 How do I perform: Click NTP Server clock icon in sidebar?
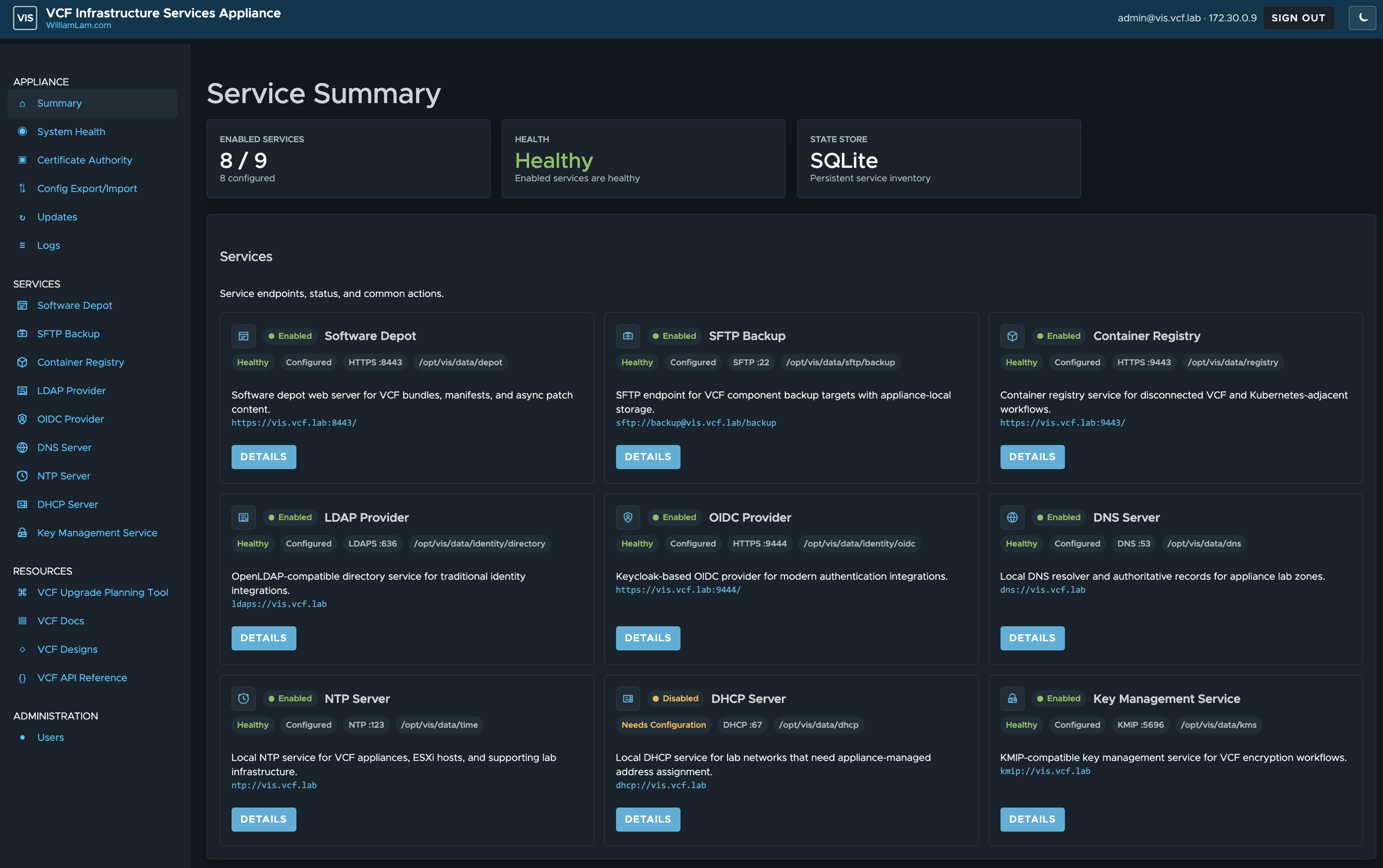[x=22, y=476]
